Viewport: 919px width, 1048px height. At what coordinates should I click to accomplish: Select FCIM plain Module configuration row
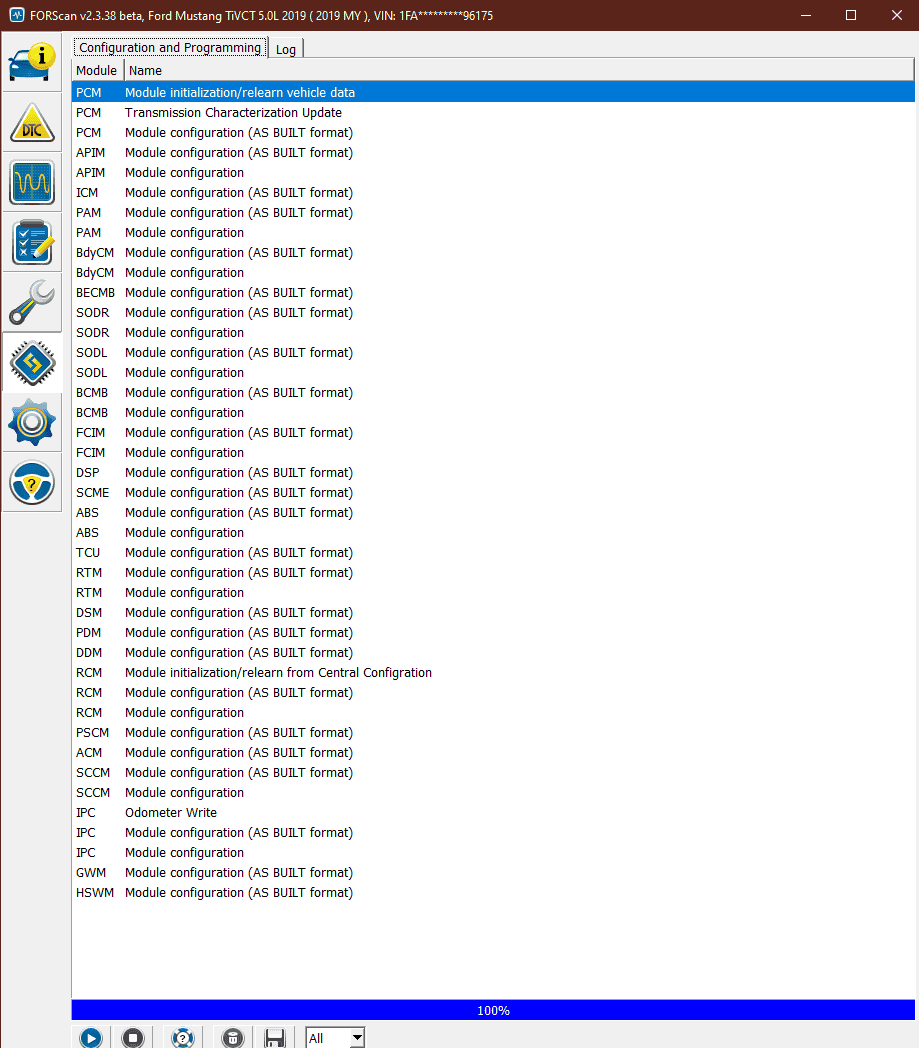493,452
